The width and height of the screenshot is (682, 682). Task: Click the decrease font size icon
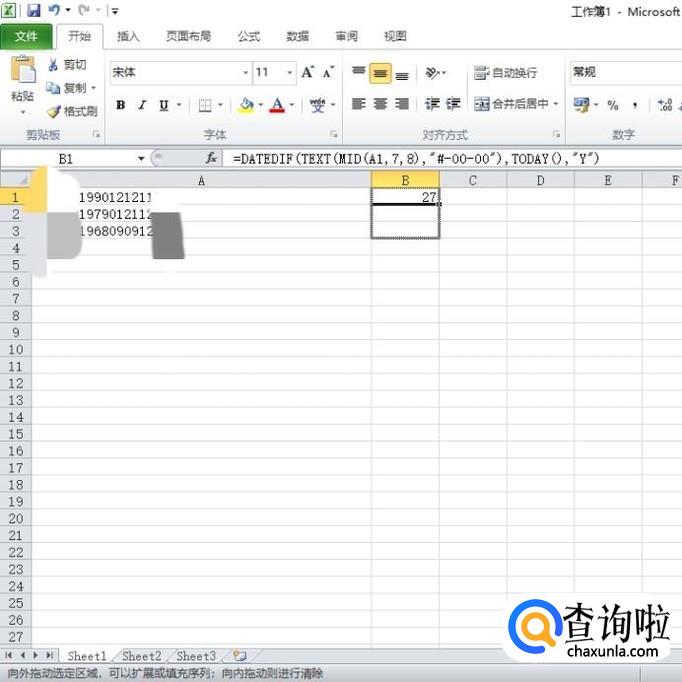tap(328, 72)
